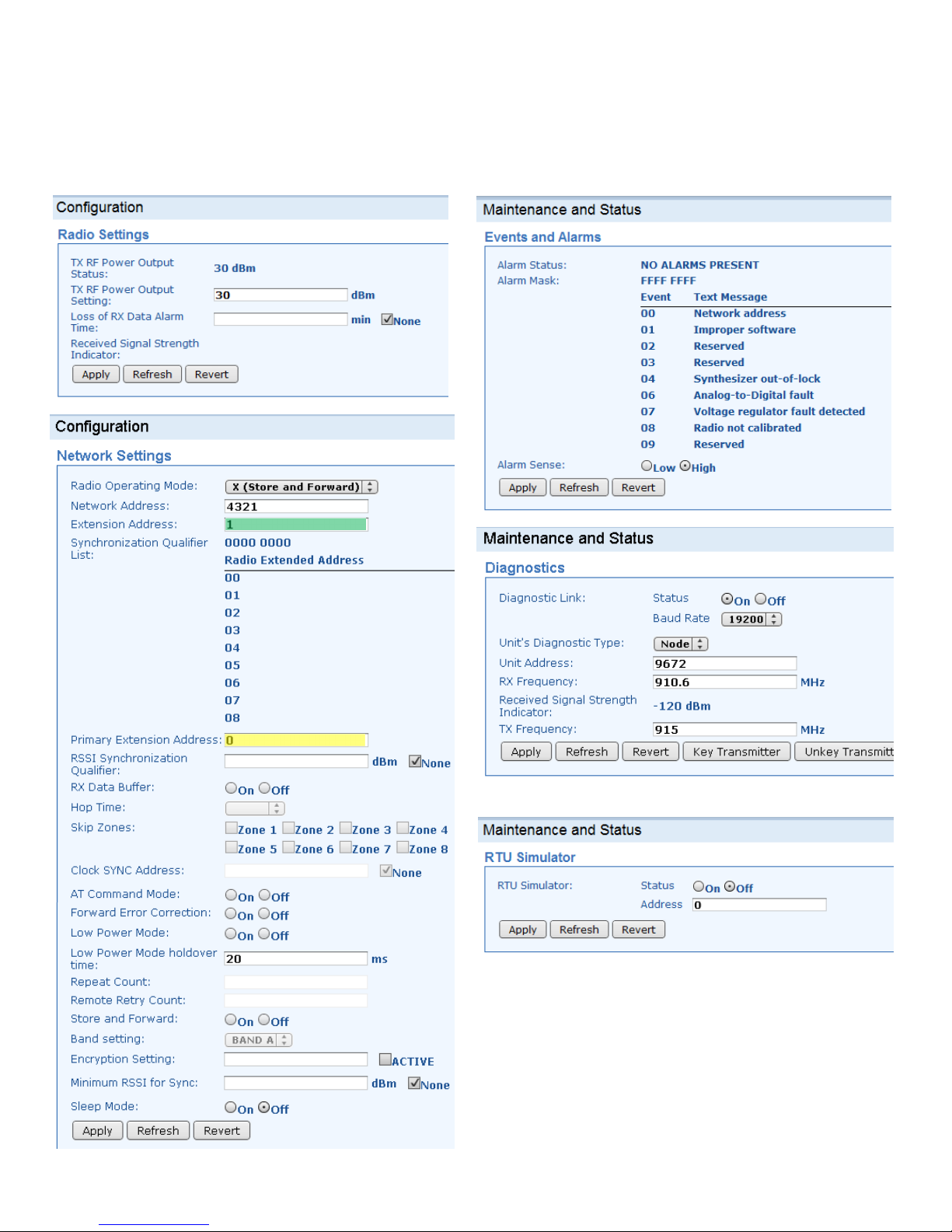Image resolution: width=952 pixels, height=1232 pixels.
Task: Check Skip Zones Zone 4
Action: coord(403,829)
